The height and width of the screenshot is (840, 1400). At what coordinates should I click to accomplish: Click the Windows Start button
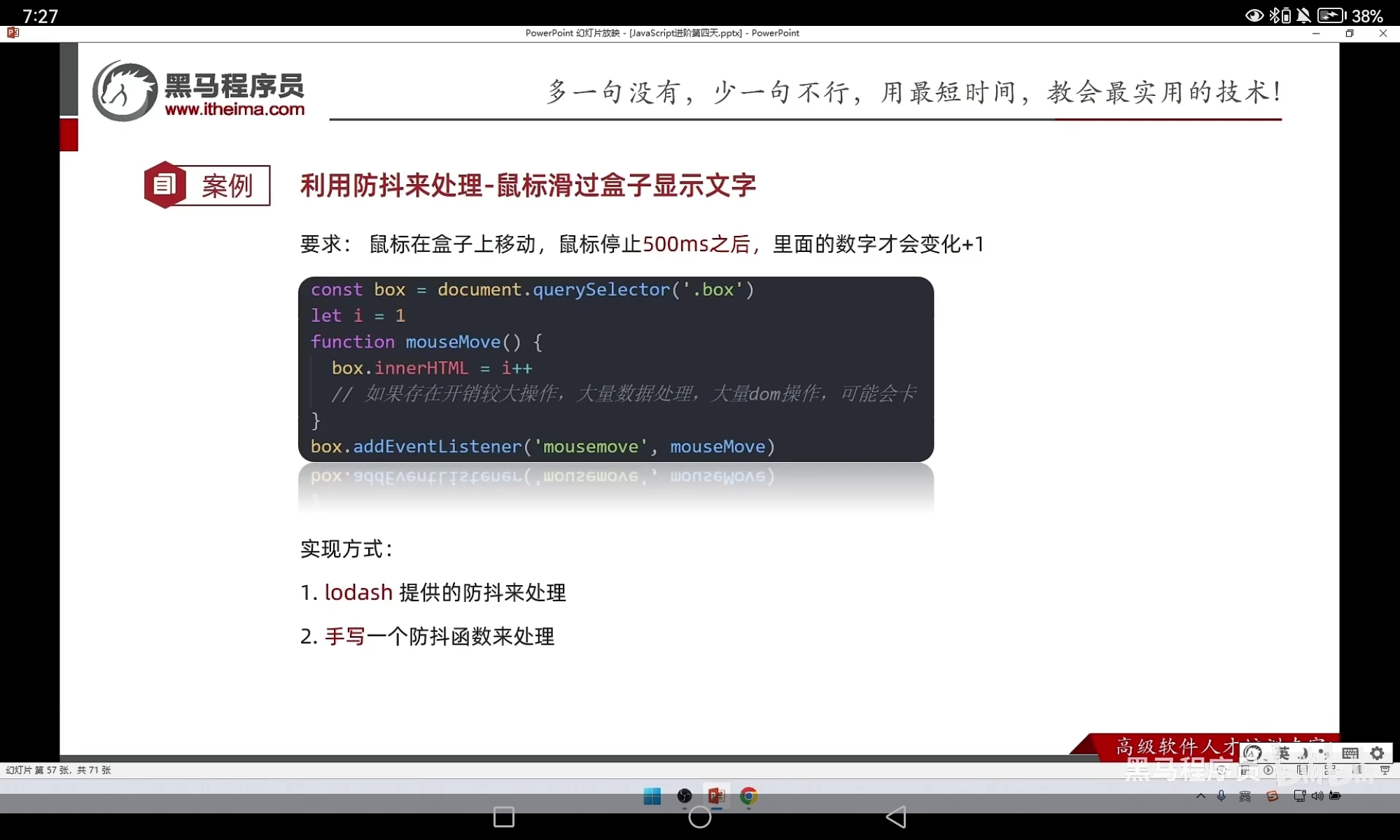pos(652,796)
